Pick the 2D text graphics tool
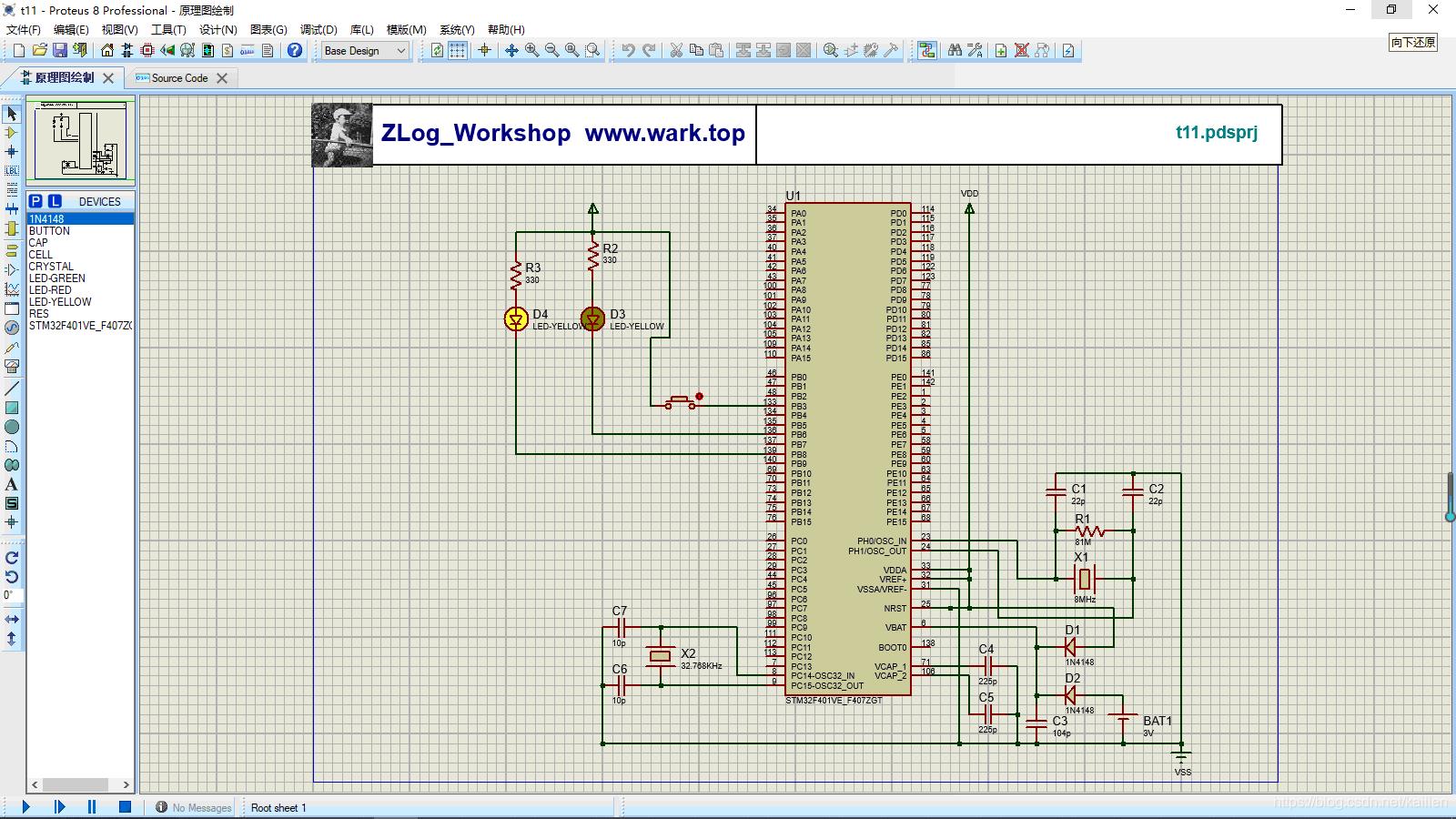Screen dimensions: 1456x819 pyautogui.click(x=12, y=484)
